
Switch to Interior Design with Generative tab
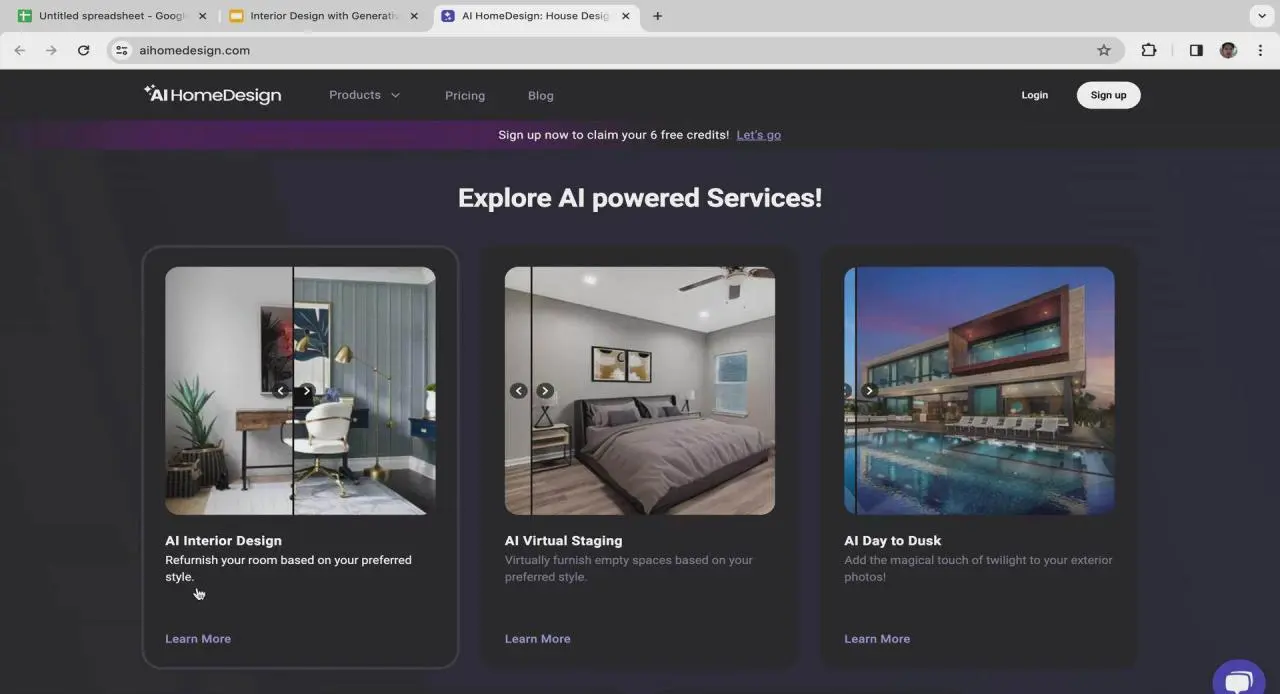pos(322,16)
